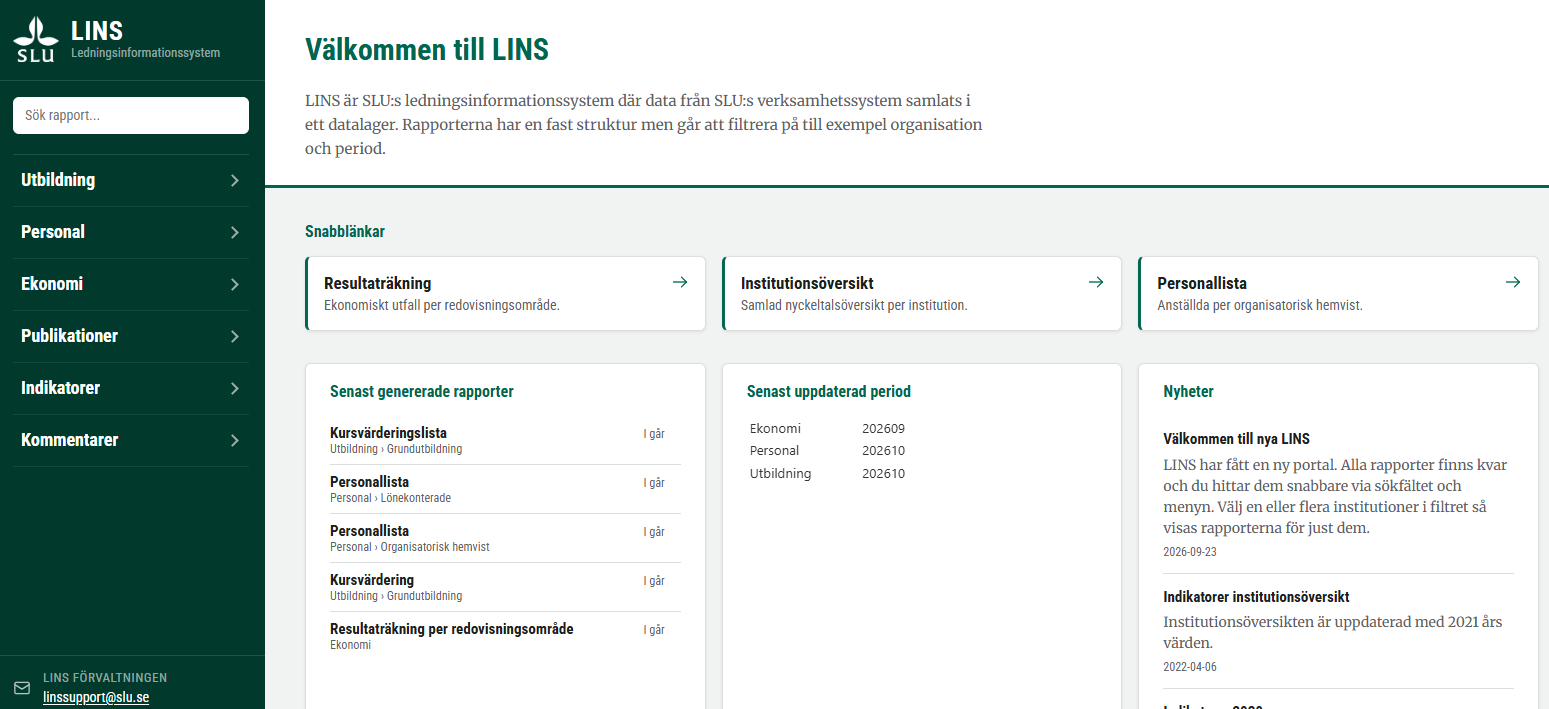Screen dimensions: 1549x709
Task: Open the Indikatorer sidebar menu item
Action: tap(131, 388)
